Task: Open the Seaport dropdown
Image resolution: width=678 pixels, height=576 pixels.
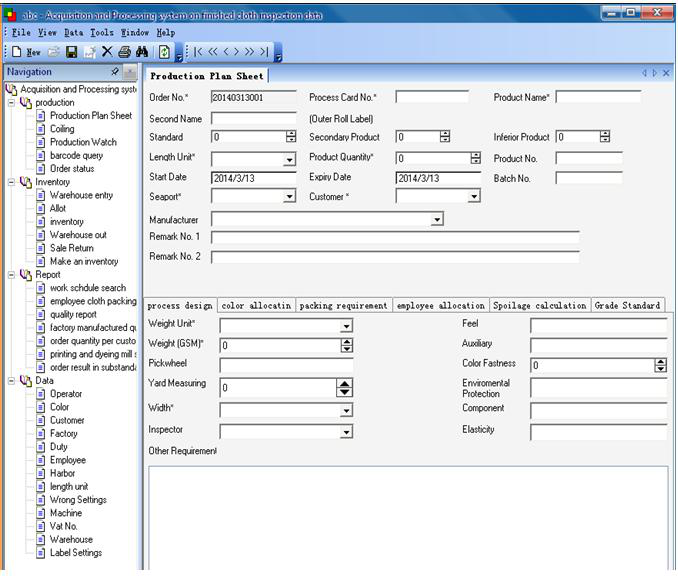Action: click(289, 197)
